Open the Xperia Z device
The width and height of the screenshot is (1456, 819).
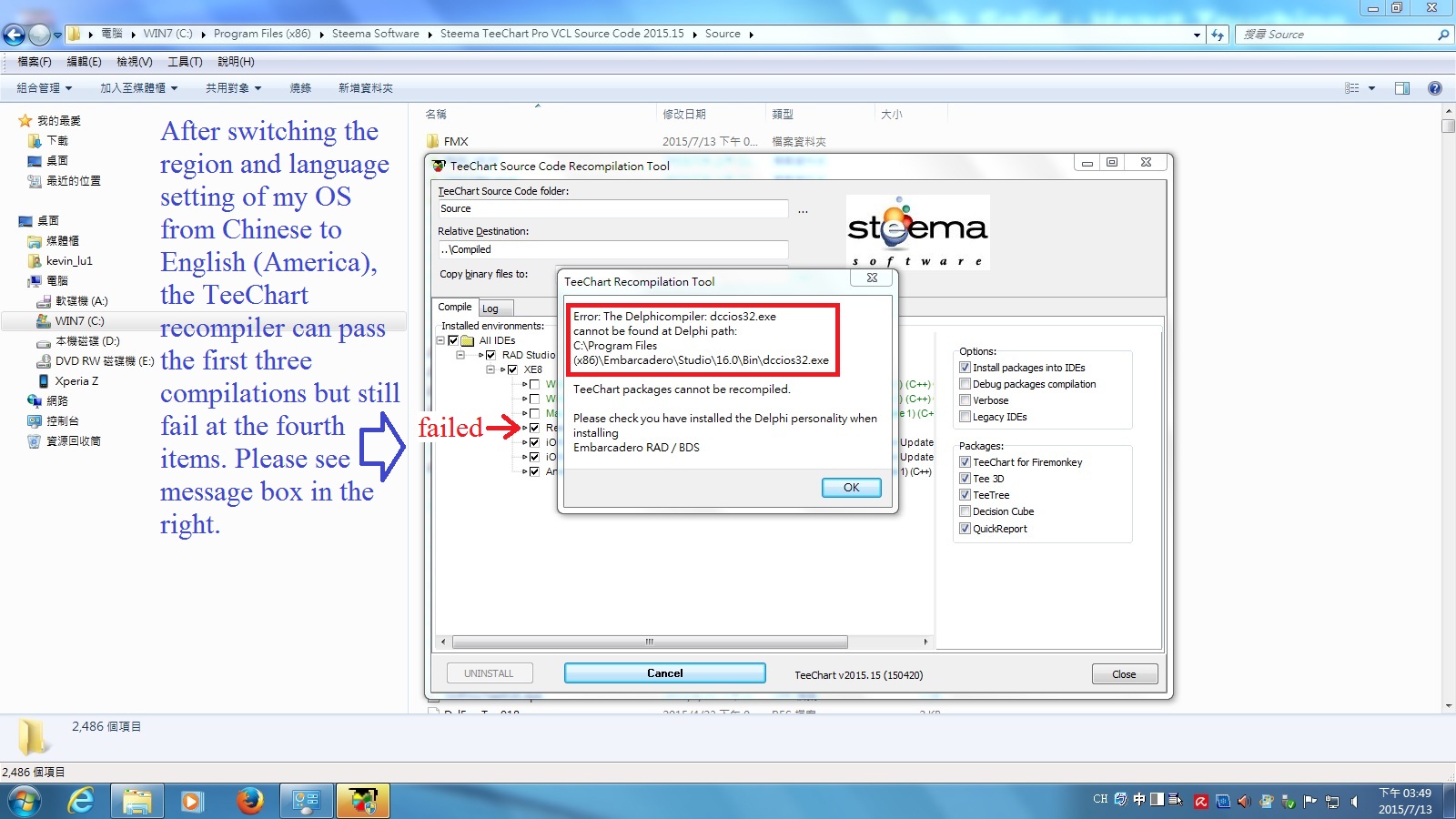point(76,381)
